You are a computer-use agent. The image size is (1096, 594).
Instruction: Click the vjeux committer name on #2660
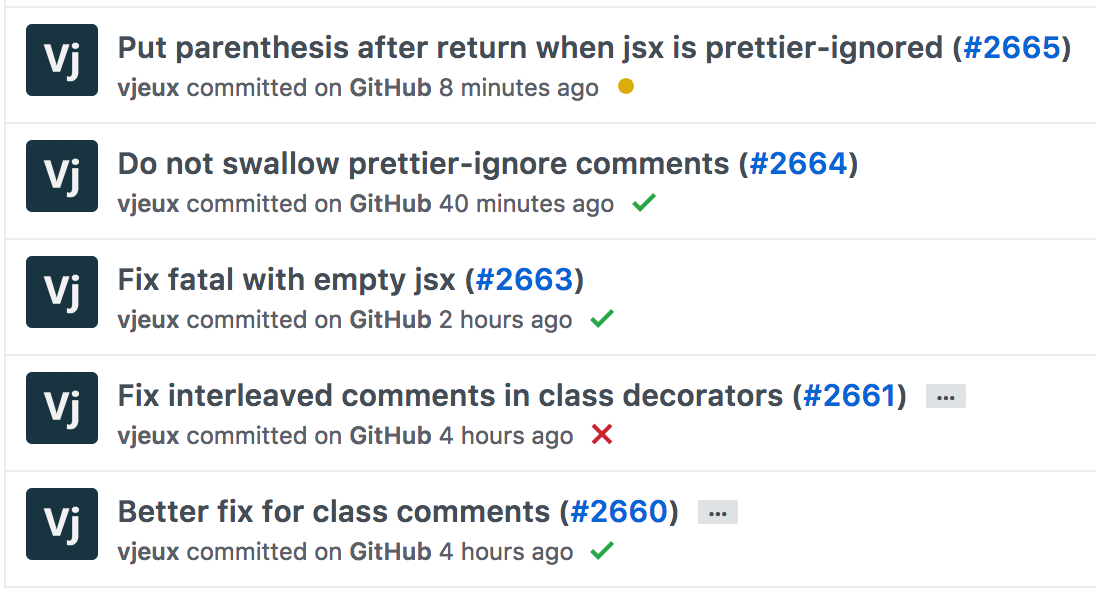tap(150, 551)
